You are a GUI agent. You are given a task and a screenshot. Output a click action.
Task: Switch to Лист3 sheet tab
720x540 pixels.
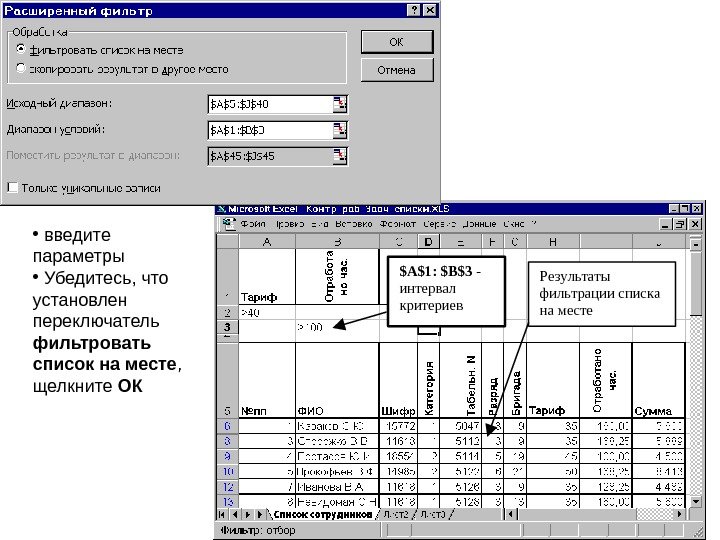[x=433, y=514]
